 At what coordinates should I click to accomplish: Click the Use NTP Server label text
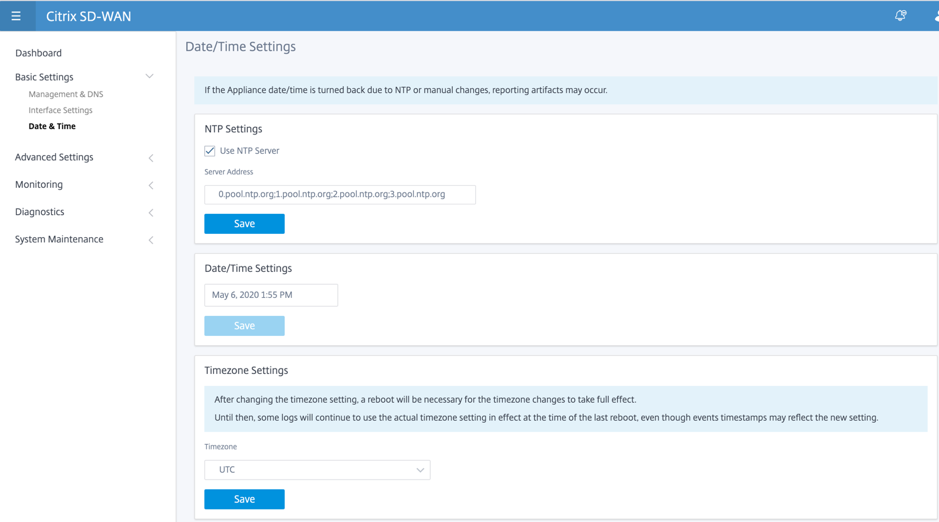click(249, 151)
